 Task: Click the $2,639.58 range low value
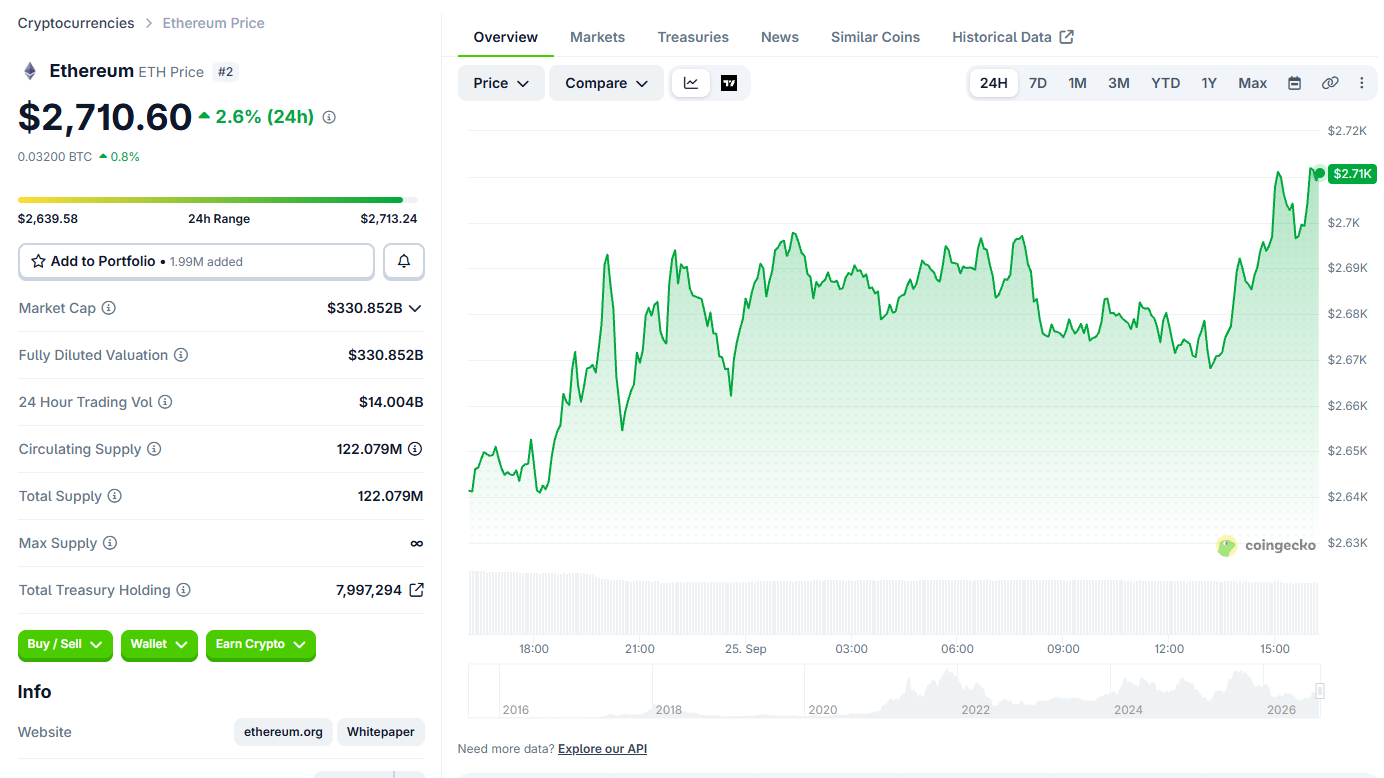[x=48, y=219]
